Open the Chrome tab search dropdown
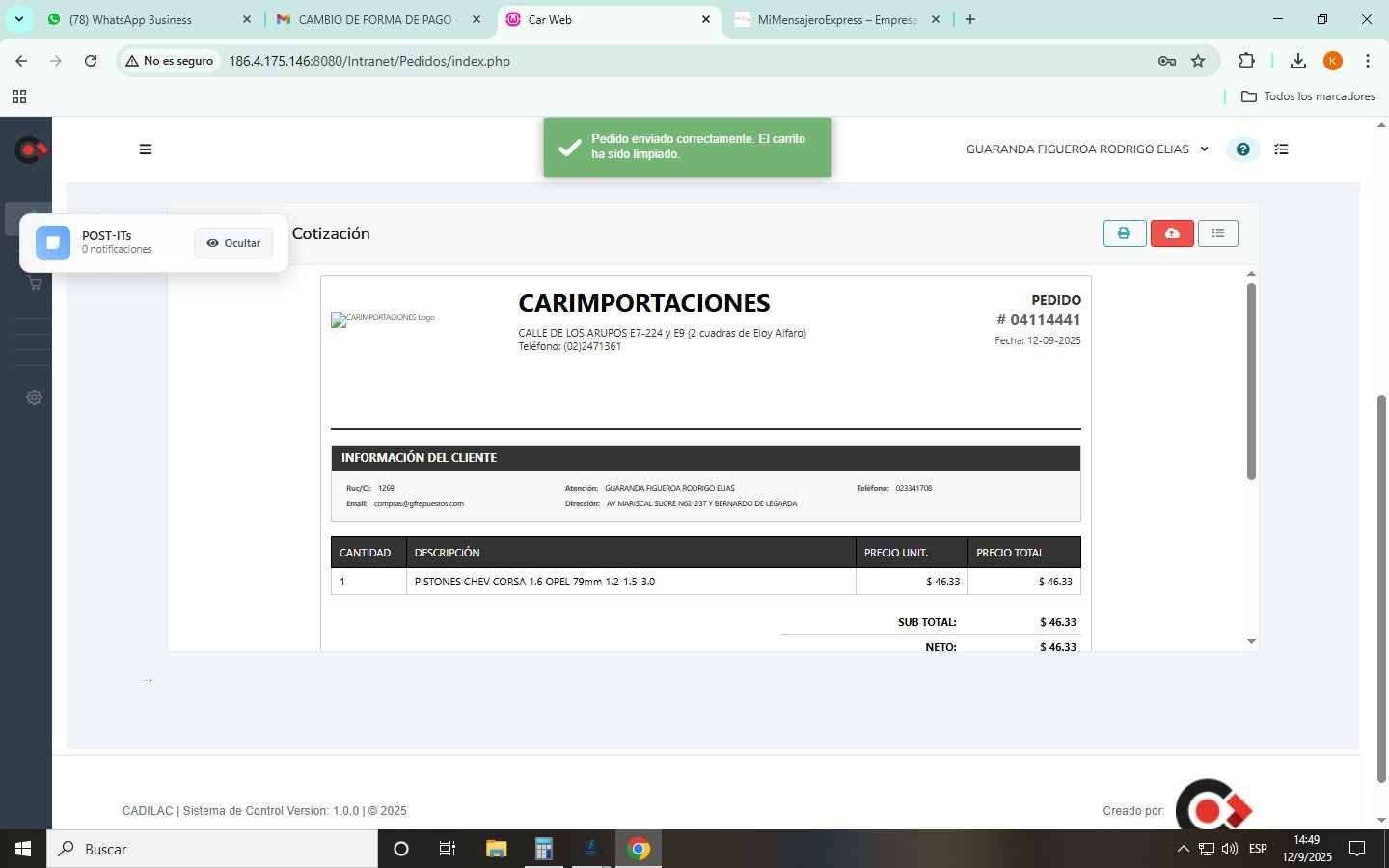This screenshot has width=1389, height=868. (18, 19)
